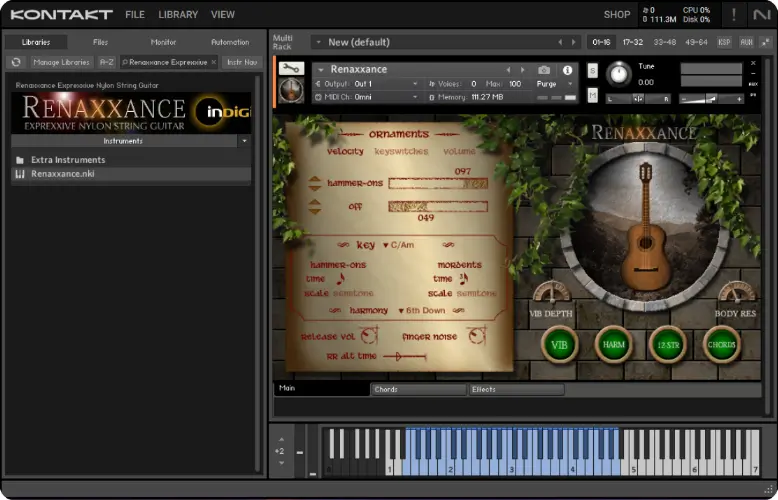778x500 pixels.
Task: Click the Release Vol knob
Action: point(367,336)
